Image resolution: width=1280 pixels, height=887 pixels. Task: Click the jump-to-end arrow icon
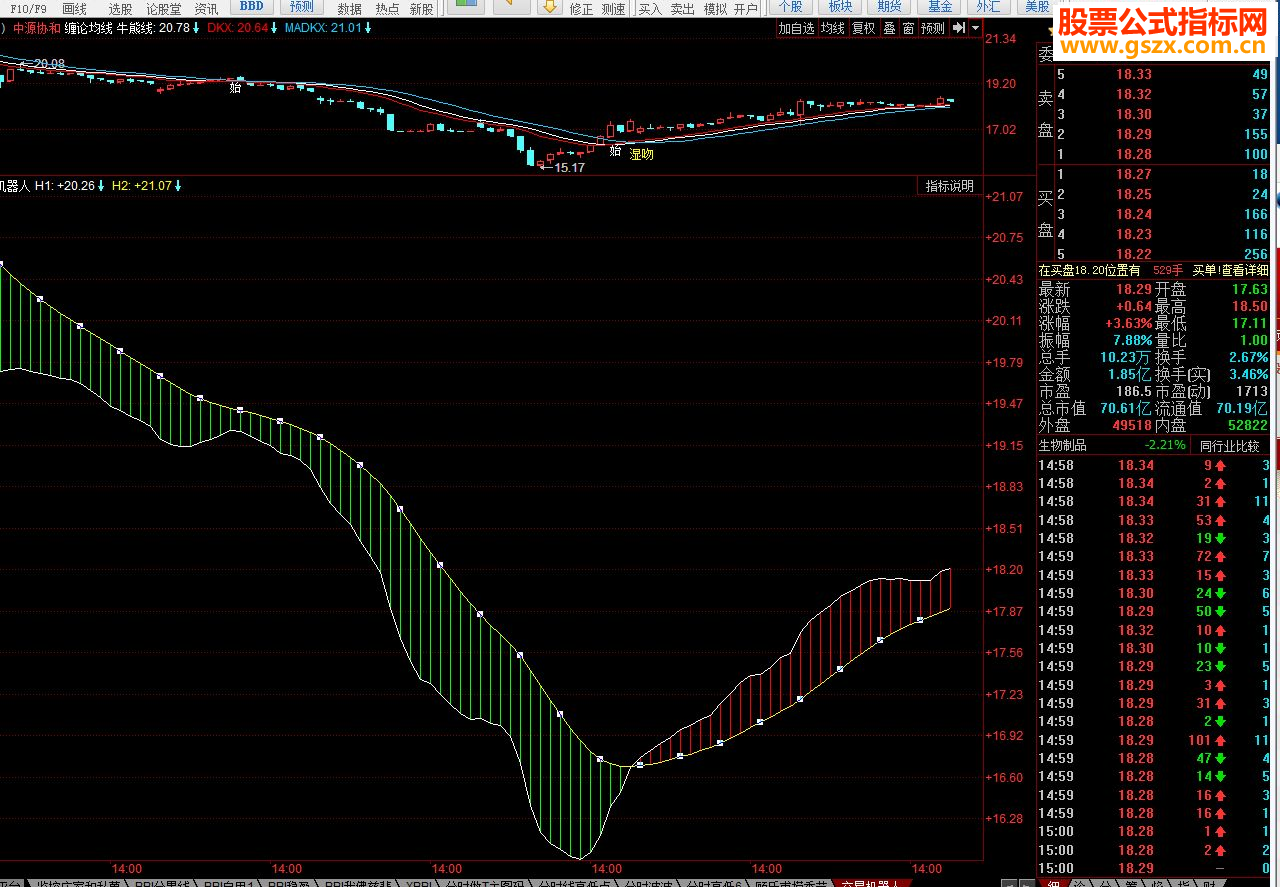coord(958,28)
